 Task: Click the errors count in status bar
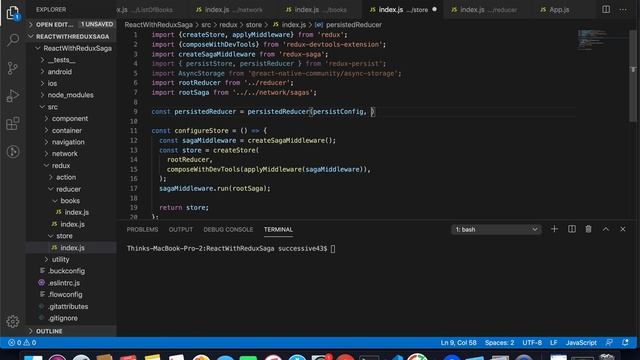coord(15,343)
